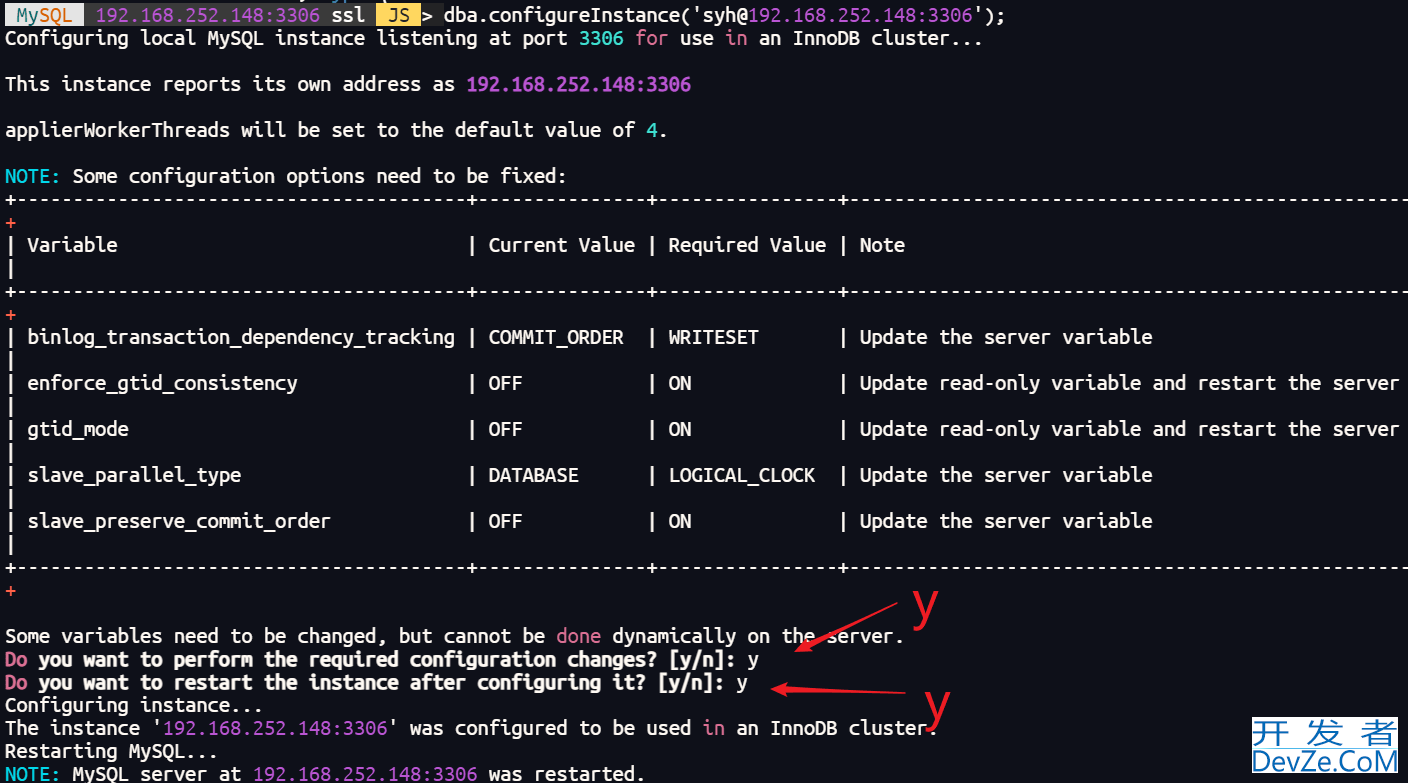The height and width of the screenshot is (783, 1408).
Task: Click the note in the slave_parallel_type row
Action: [1006, 475]
